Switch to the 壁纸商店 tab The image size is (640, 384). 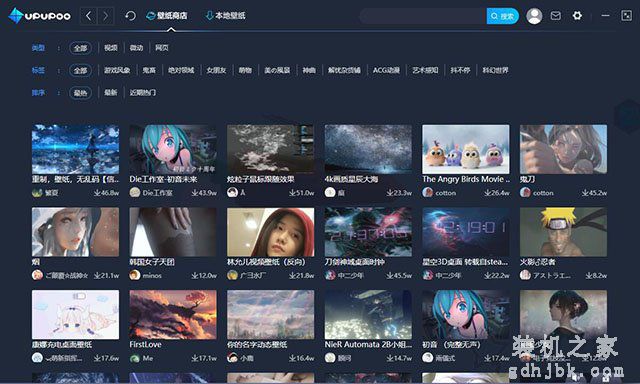(167, 16)
